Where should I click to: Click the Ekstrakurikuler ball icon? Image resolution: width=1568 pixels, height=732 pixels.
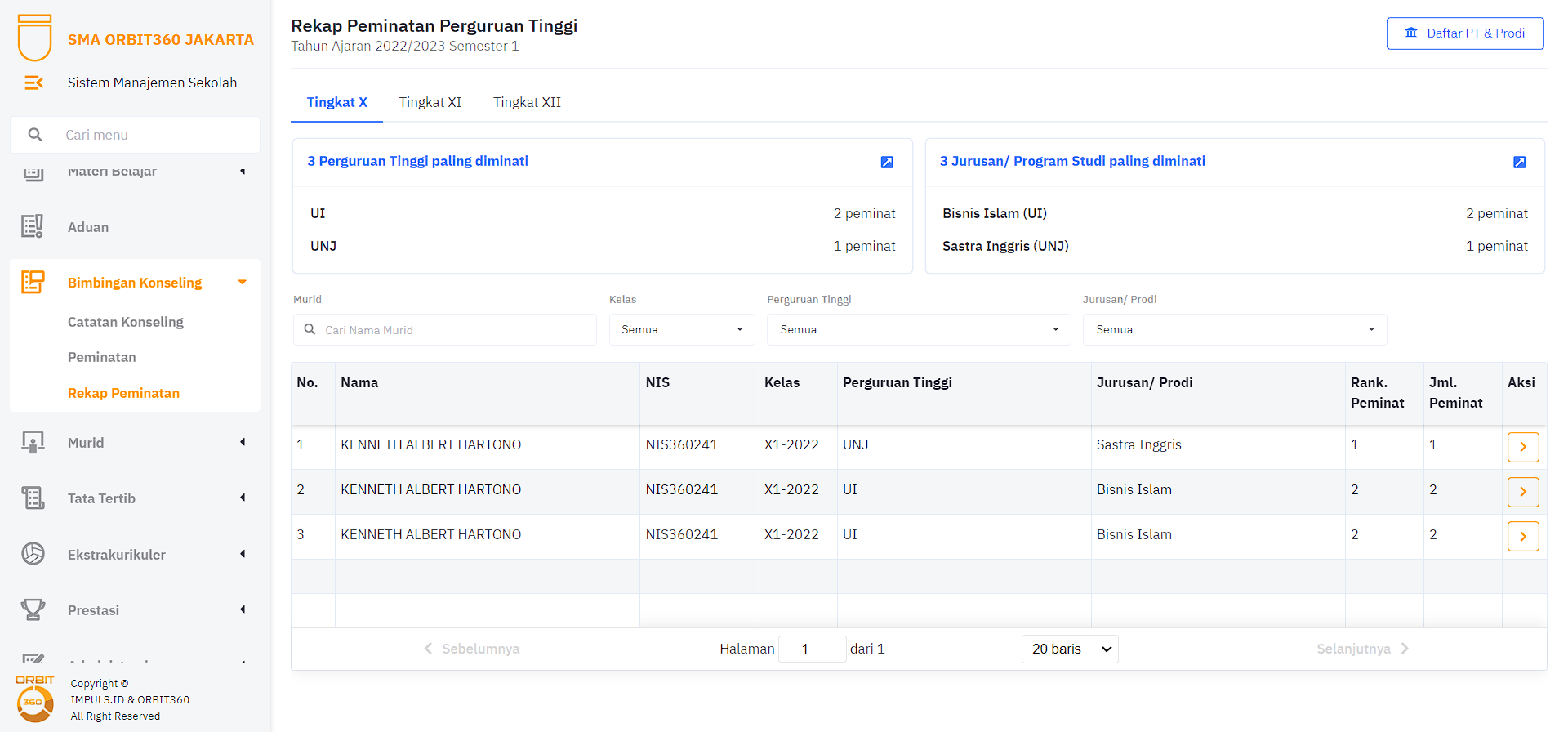[x=33, y=554]
